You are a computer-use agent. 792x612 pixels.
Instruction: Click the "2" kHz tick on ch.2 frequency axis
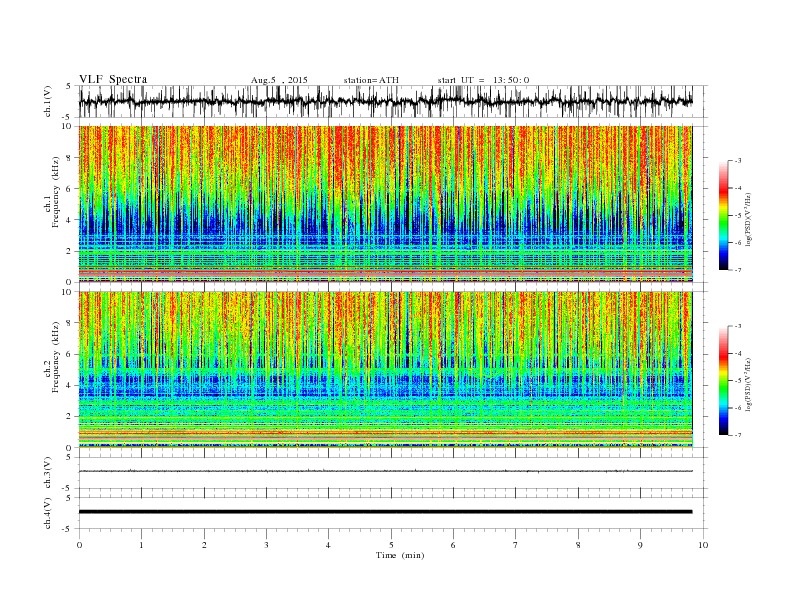(70, 417)
